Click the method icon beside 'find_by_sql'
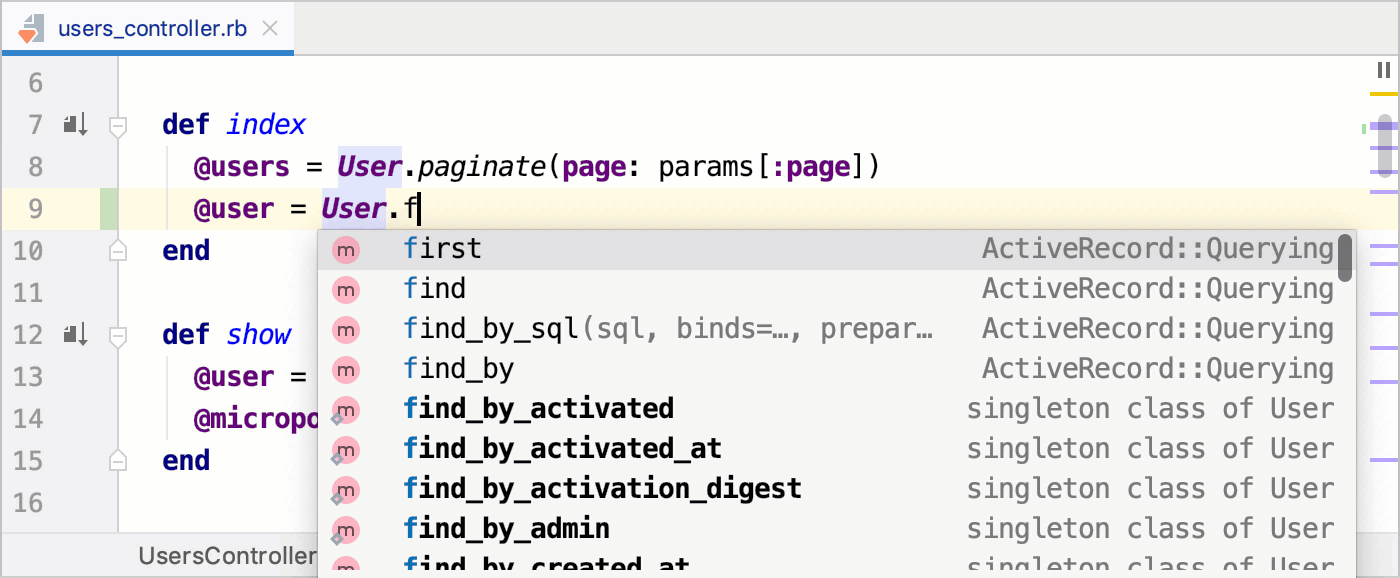The width and height of the screenshot is (1400, 578). click(345, 329)
